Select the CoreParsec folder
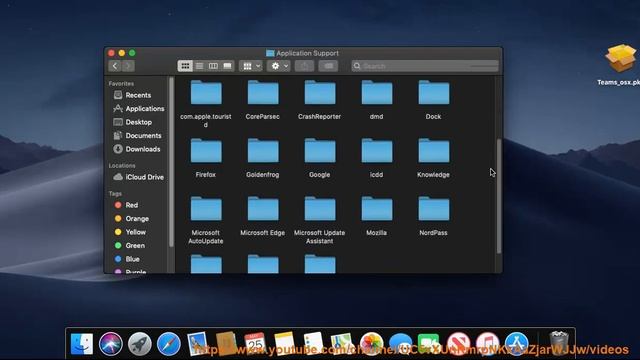640x360 pixels. tap(263, 93)
